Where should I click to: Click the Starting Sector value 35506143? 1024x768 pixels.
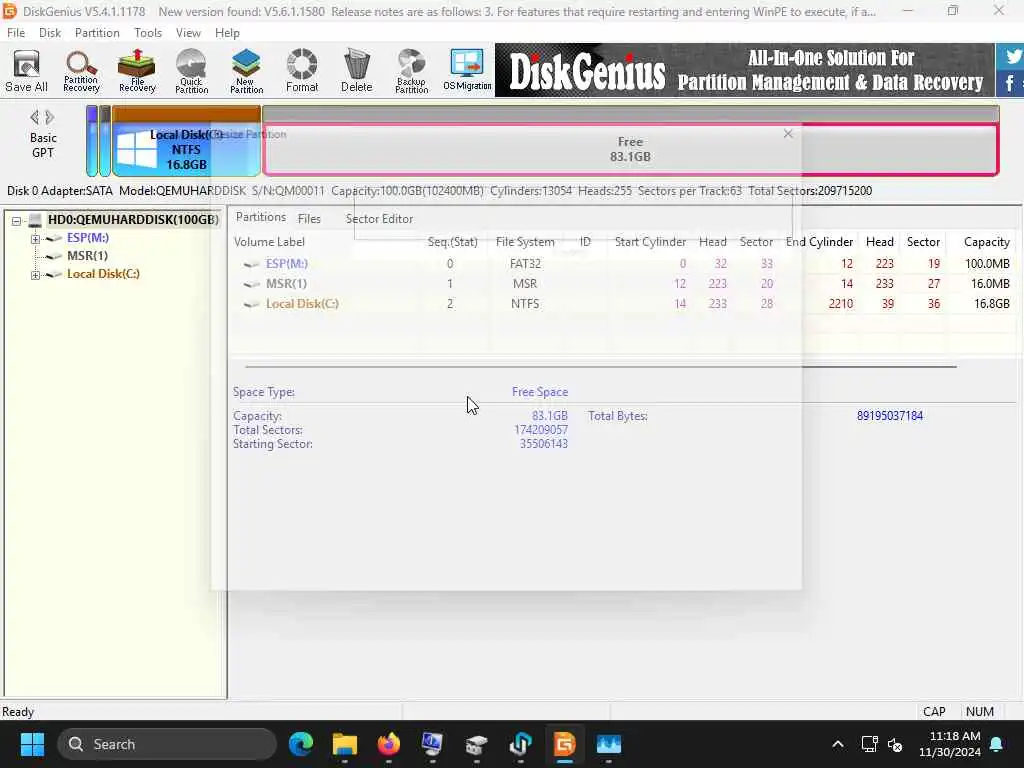[x=543, y=444]
